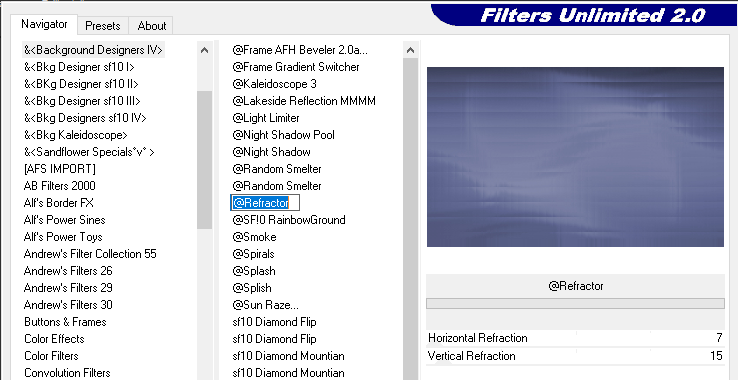Choose @Night Shadow Pool effect
738x380 pixels.
(283, 135)
